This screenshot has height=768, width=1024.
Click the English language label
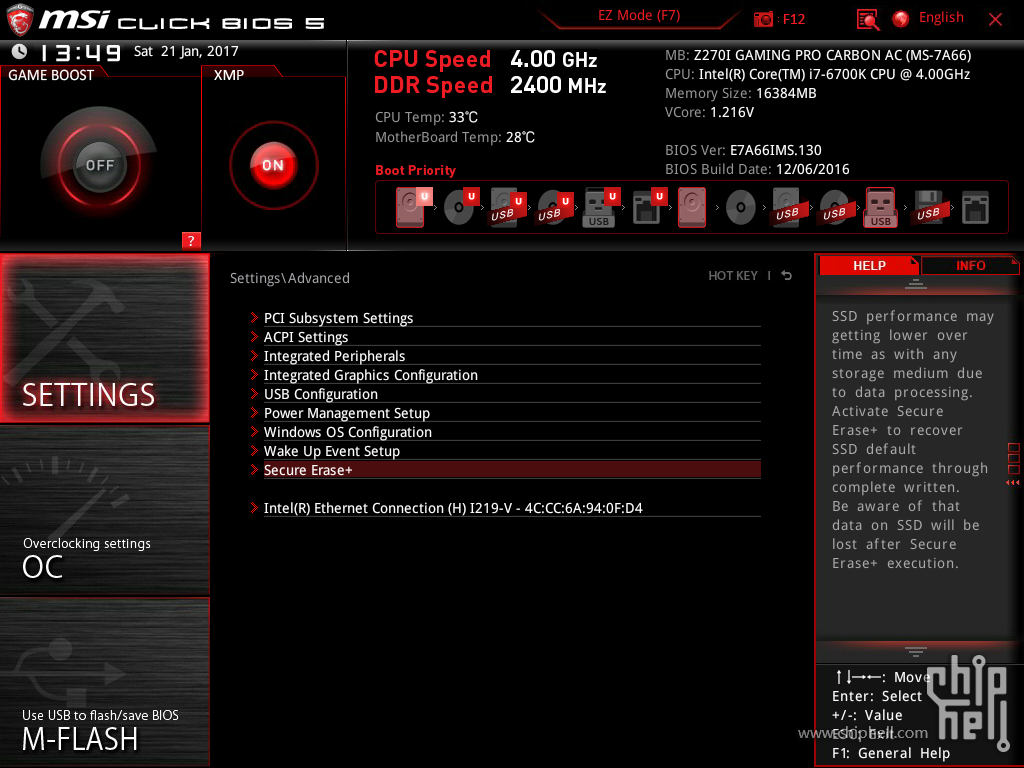coord(941,18)
